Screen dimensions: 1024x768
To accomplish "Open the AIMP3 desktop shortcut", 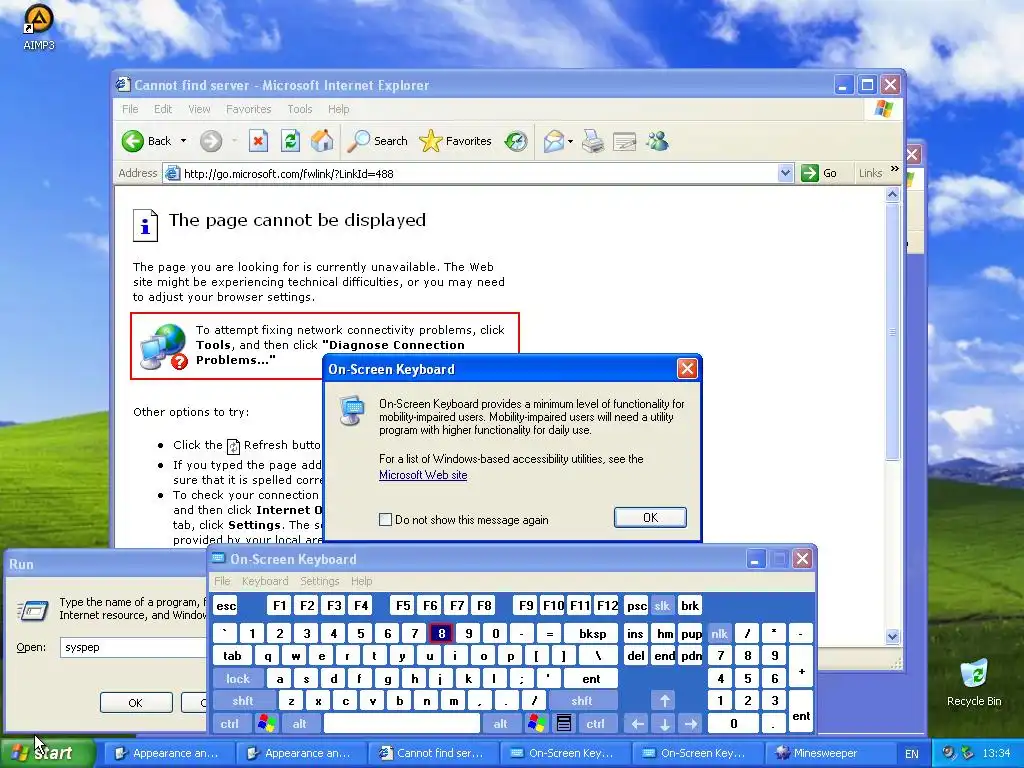I will tap(39, 27).
